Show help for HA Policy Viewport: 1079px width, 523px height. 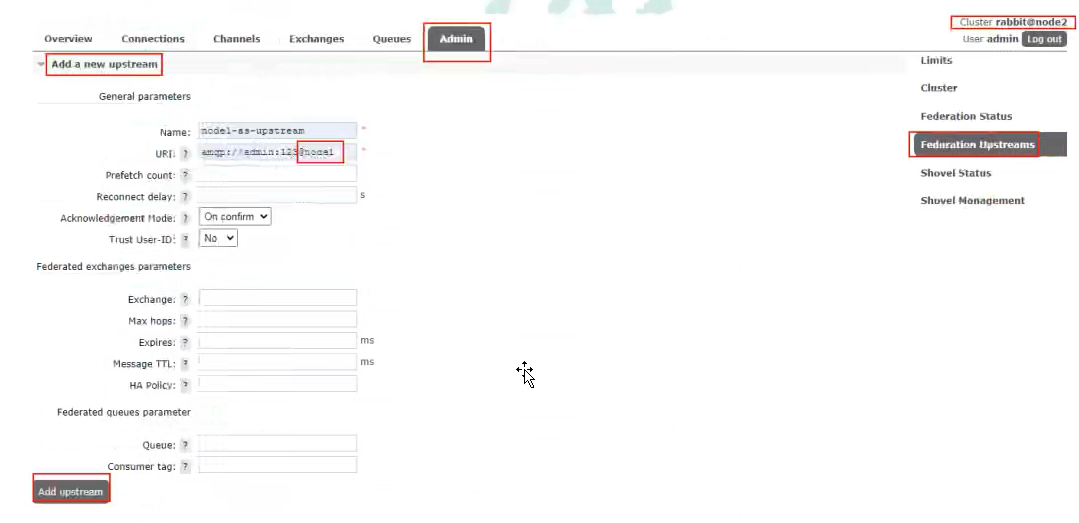click(x=184, y=385)
